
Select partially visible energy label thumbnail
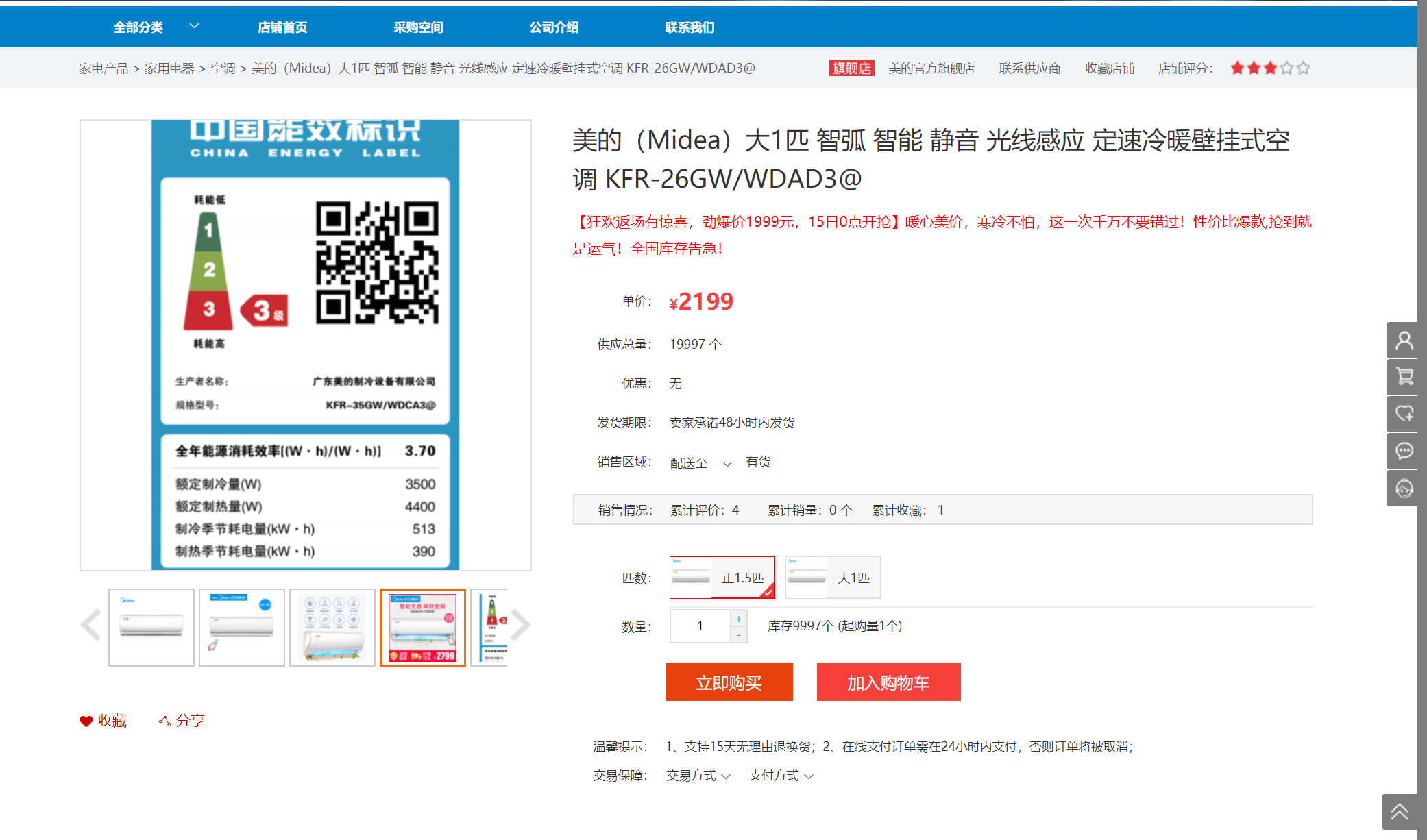point(489,628)
